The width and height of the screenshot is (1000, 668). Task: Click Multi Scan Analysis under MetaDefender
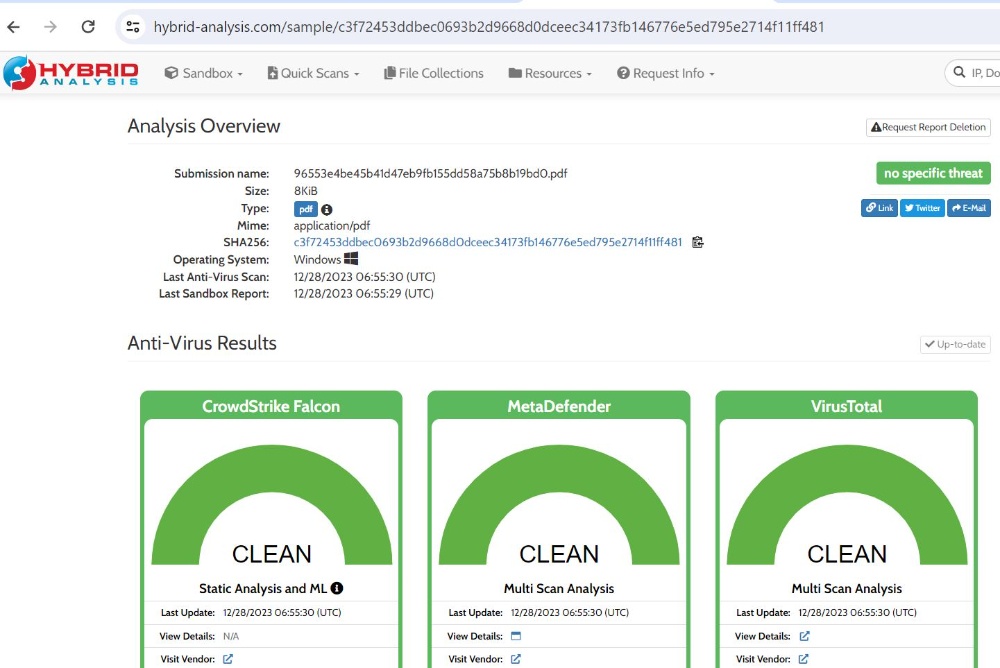click(x=559, y=588)
